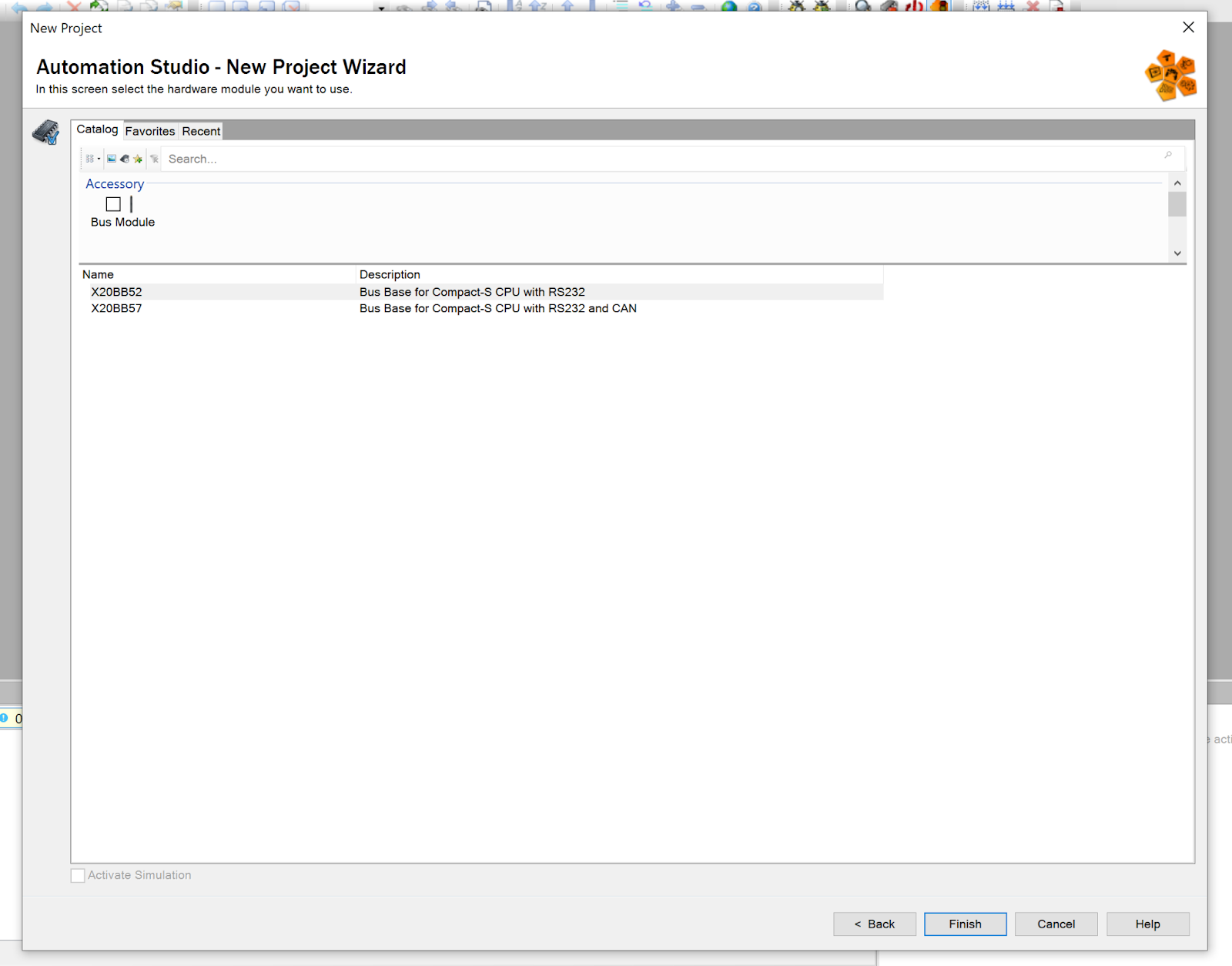Select the X20BB57 module row
1232x966 pixels.
point(481,308)
